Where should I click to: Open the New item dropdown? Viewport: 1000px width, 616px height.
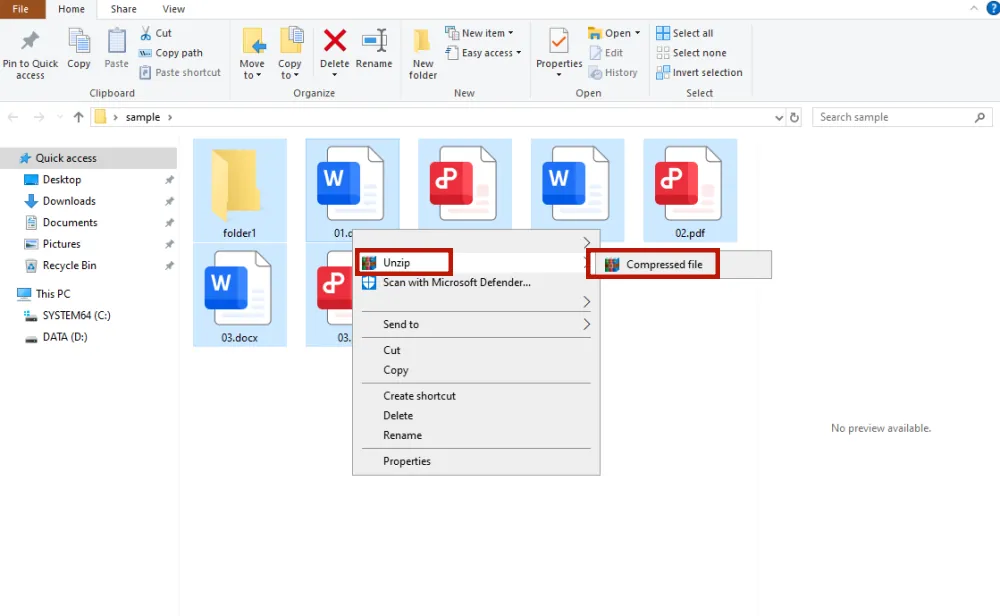pos(480,32)
